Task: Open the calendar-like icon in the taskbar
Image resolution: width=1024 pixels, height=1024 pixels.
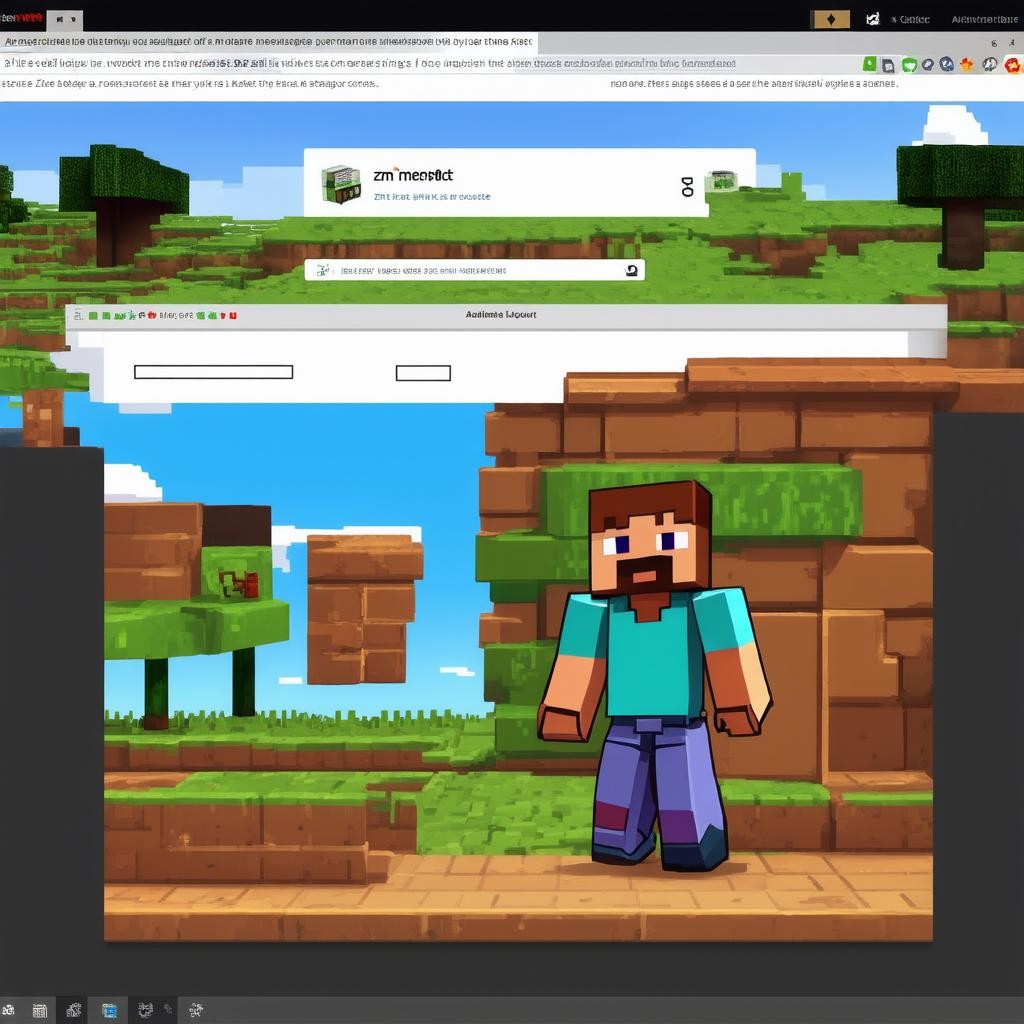Action: pyautogui.click(x=40, y=1010)
